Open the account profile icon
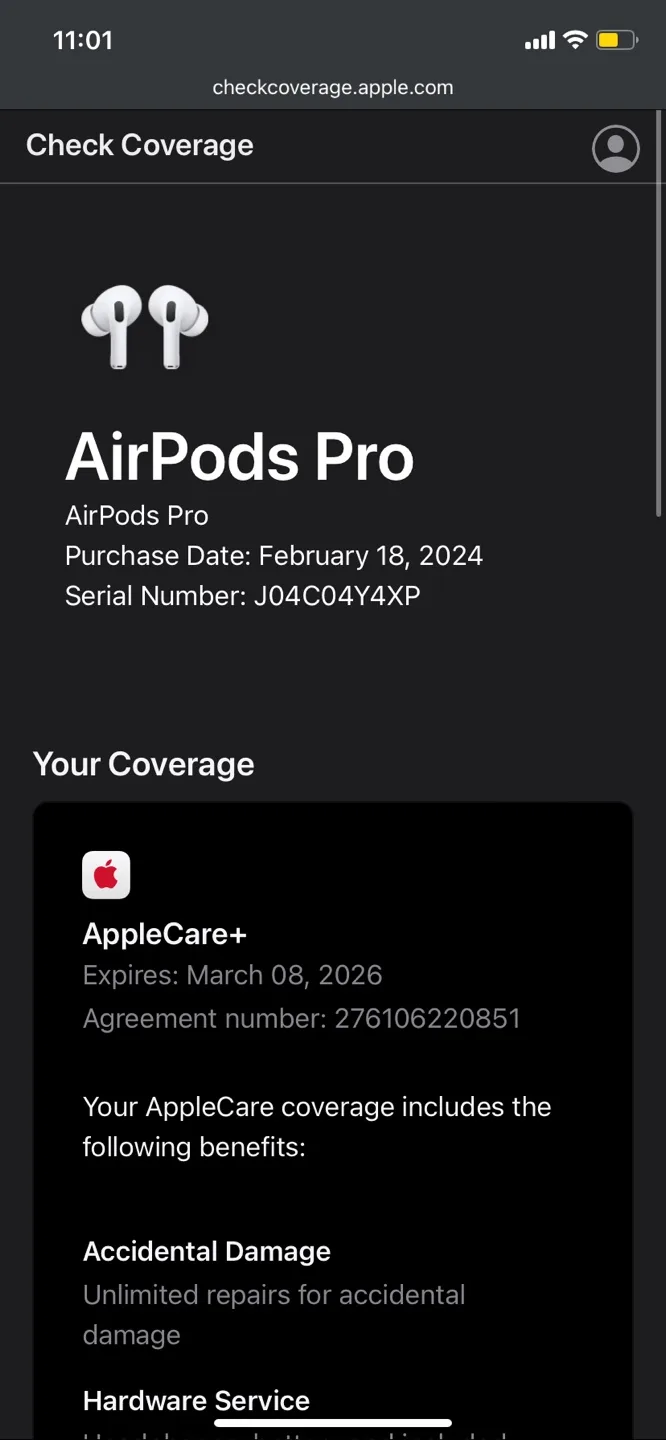666x1440 pixels. pyautogui.click(x=615, y=148)
